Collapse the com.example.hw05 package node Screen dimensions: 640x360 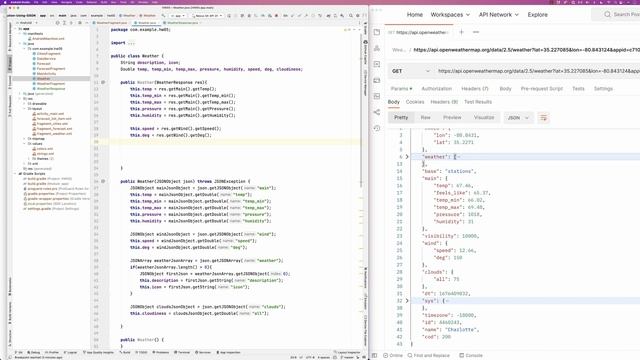point(24,49)
